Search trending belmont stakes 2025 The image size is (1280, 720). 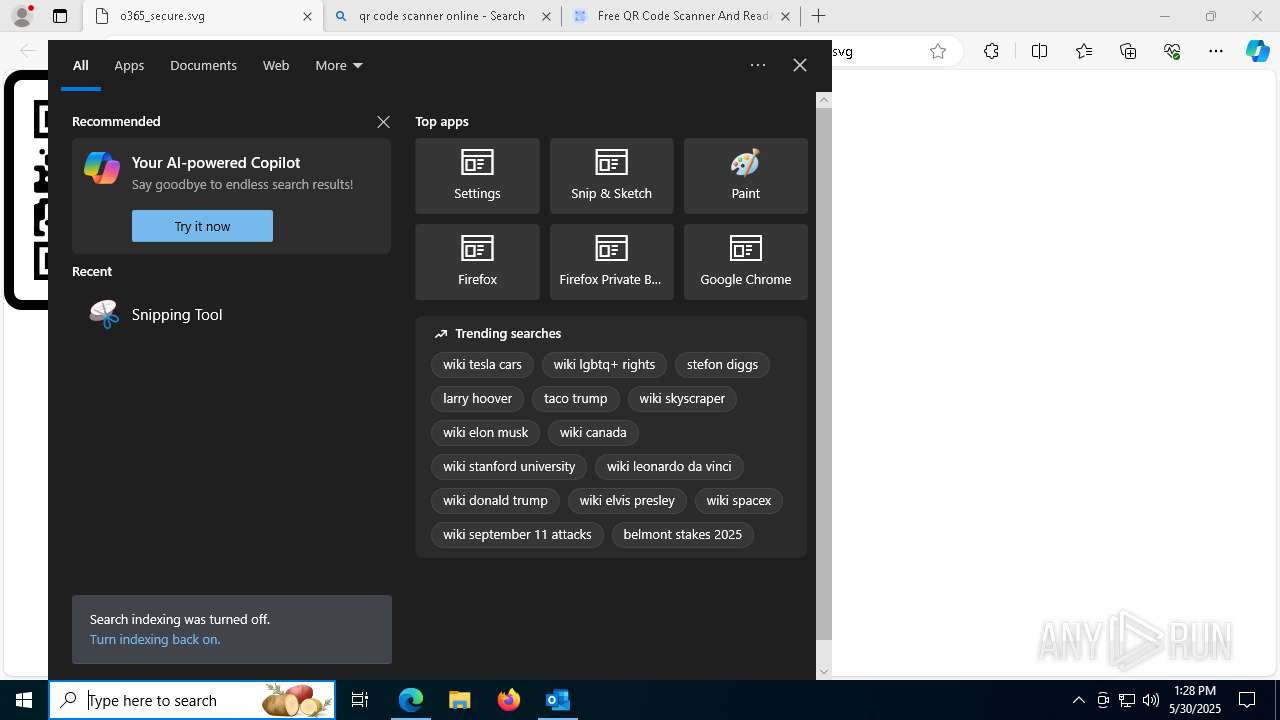coord(682,535)
